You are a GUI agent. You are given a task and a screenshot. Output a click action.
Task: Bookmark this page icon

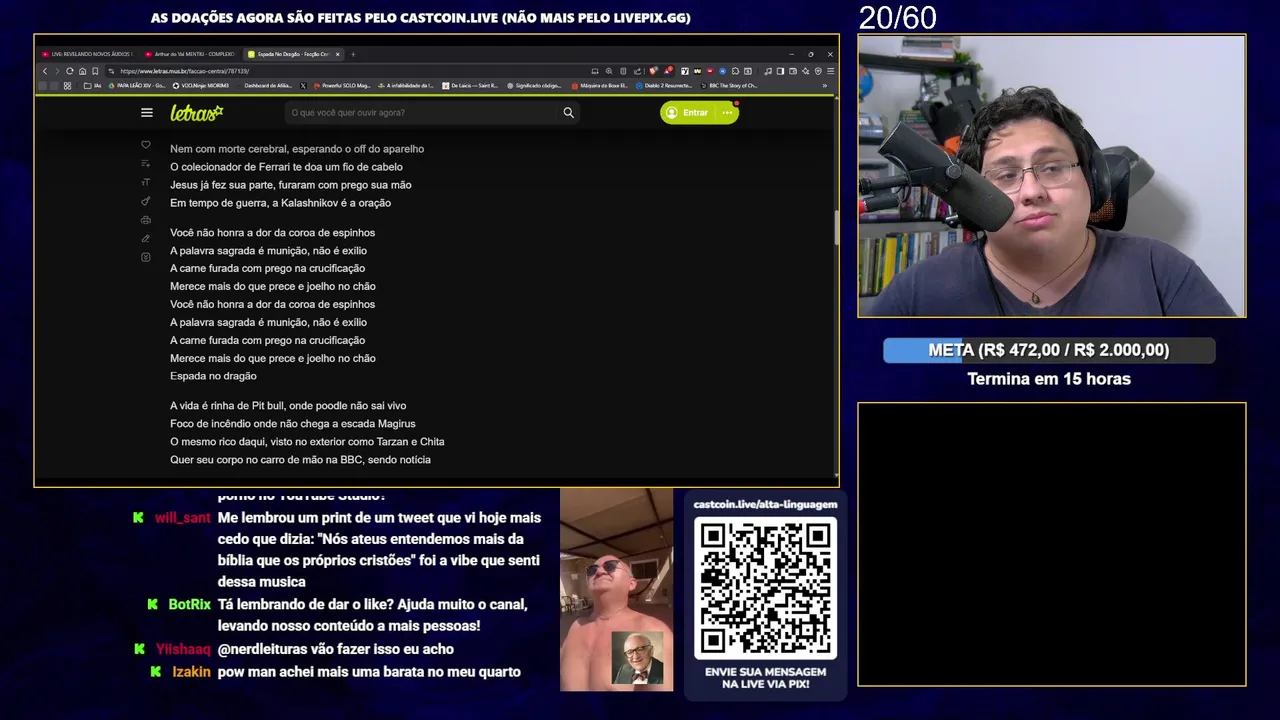pyautogui.click(x=95, y=71)
